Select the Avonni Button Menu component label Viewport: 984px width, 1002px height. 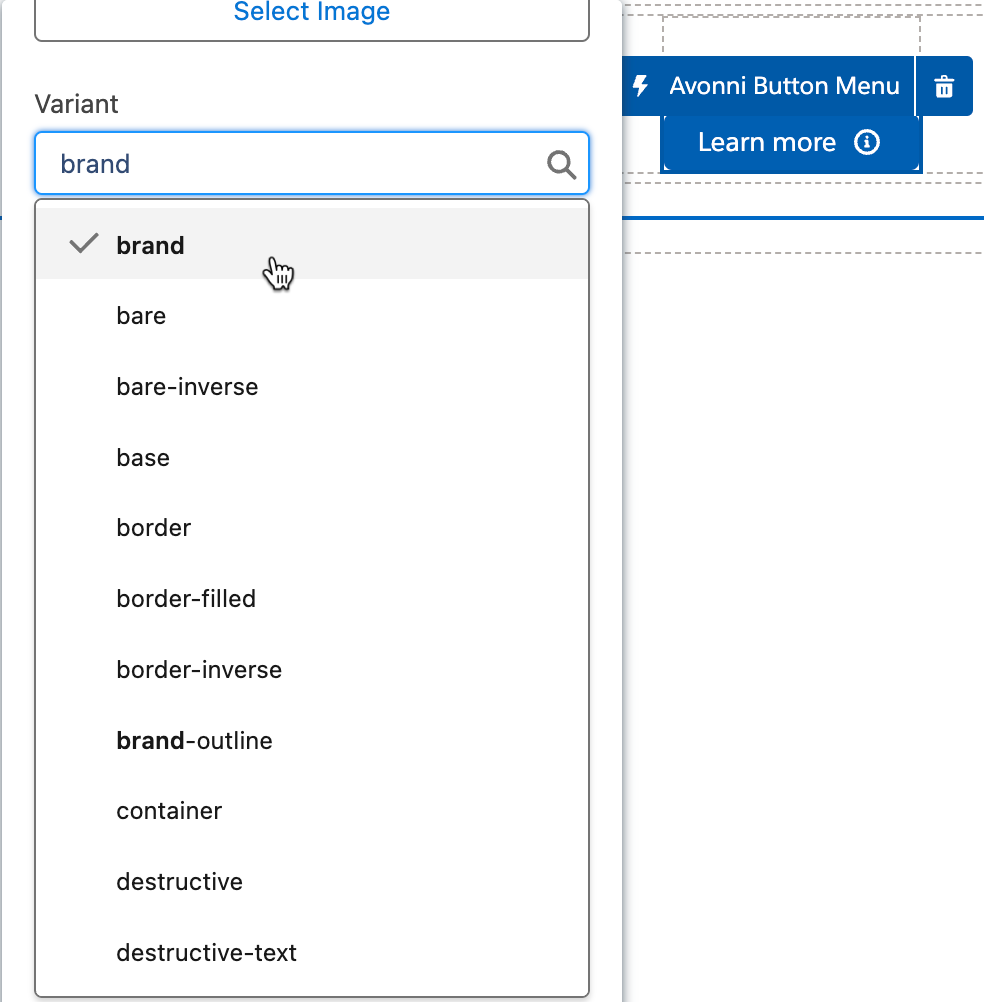784,86
